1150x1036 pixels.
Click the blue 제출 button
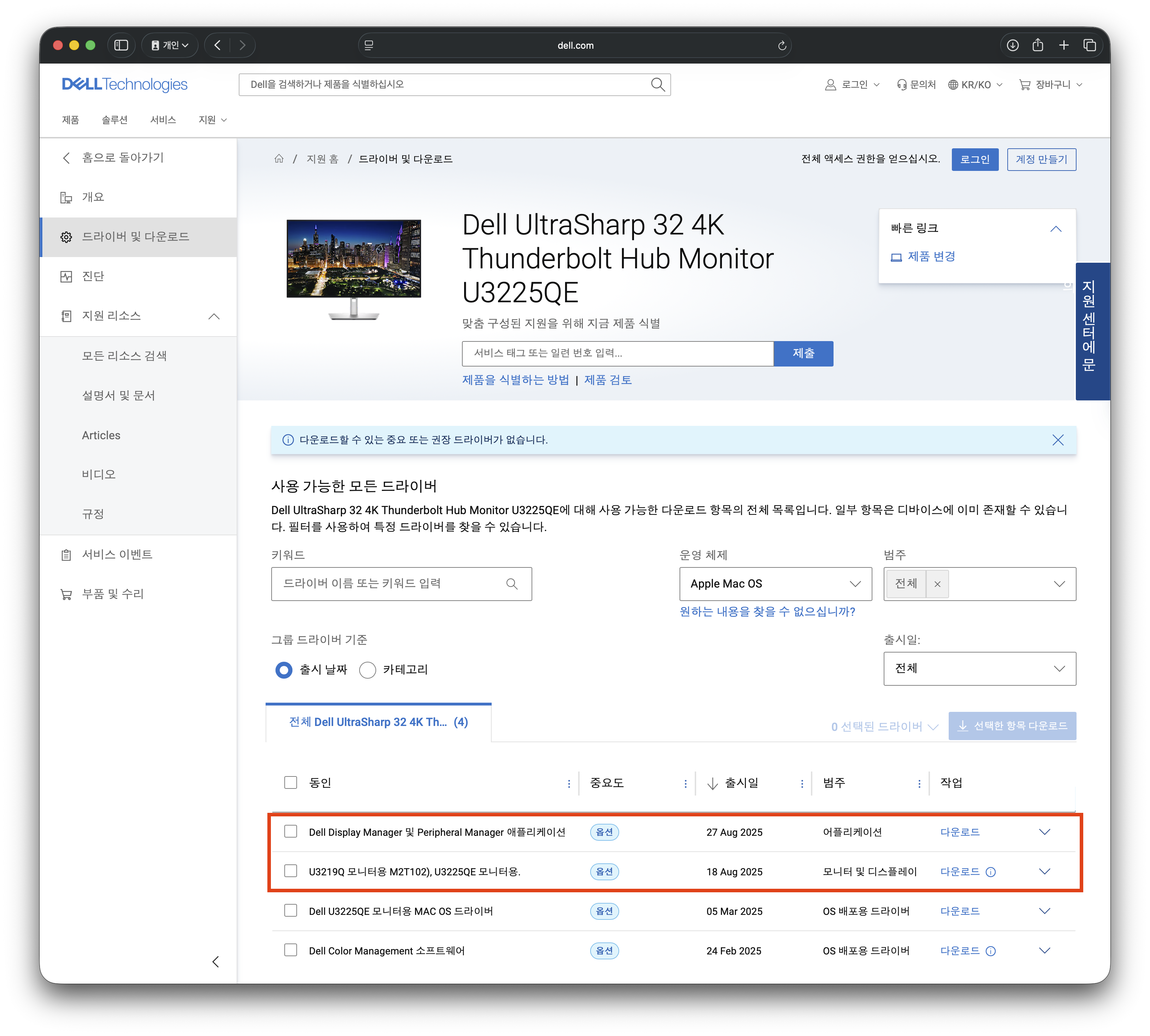pos(803,353)
